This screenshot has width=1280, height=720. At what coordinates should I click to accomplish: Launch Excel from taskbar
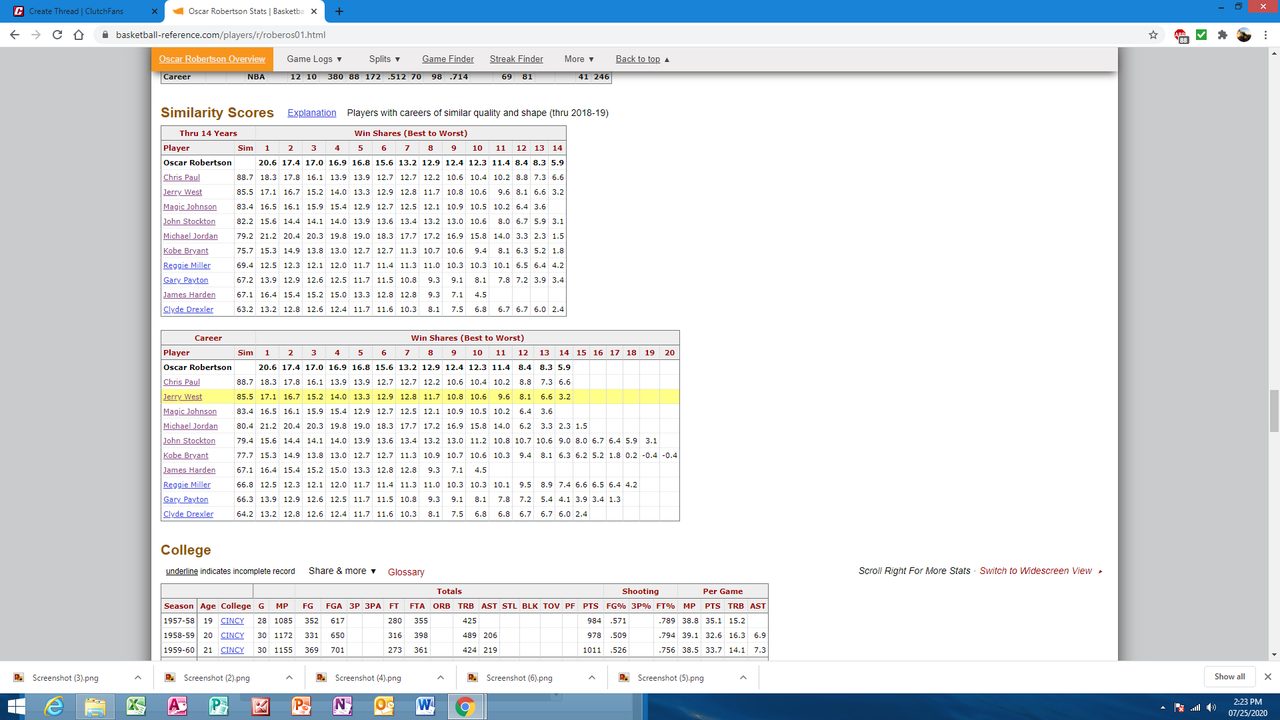click(135, 707)
